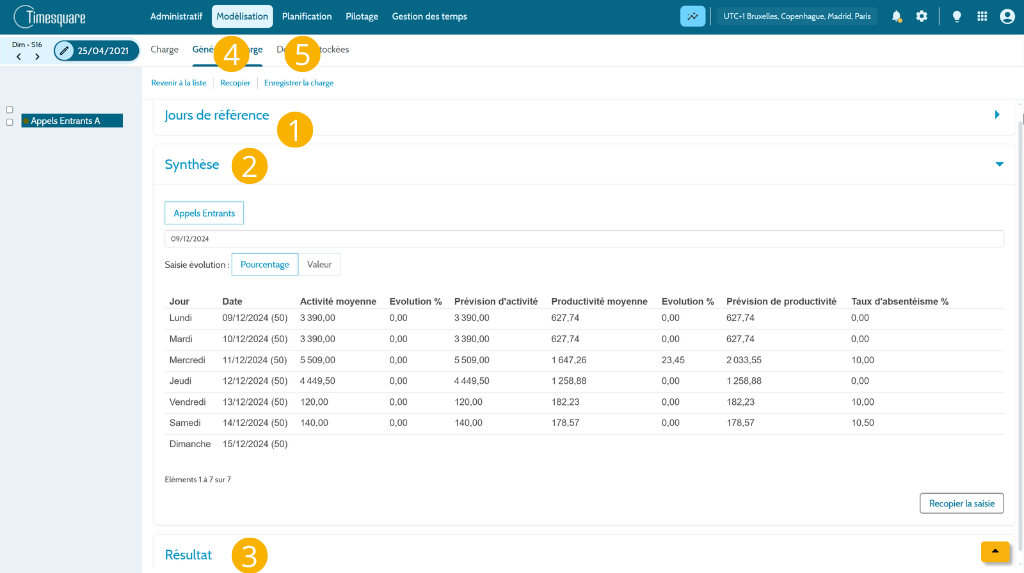Screen dimensions: 1024x573
Task: Click the Lundi row label
Action: (x=181, y=318)
